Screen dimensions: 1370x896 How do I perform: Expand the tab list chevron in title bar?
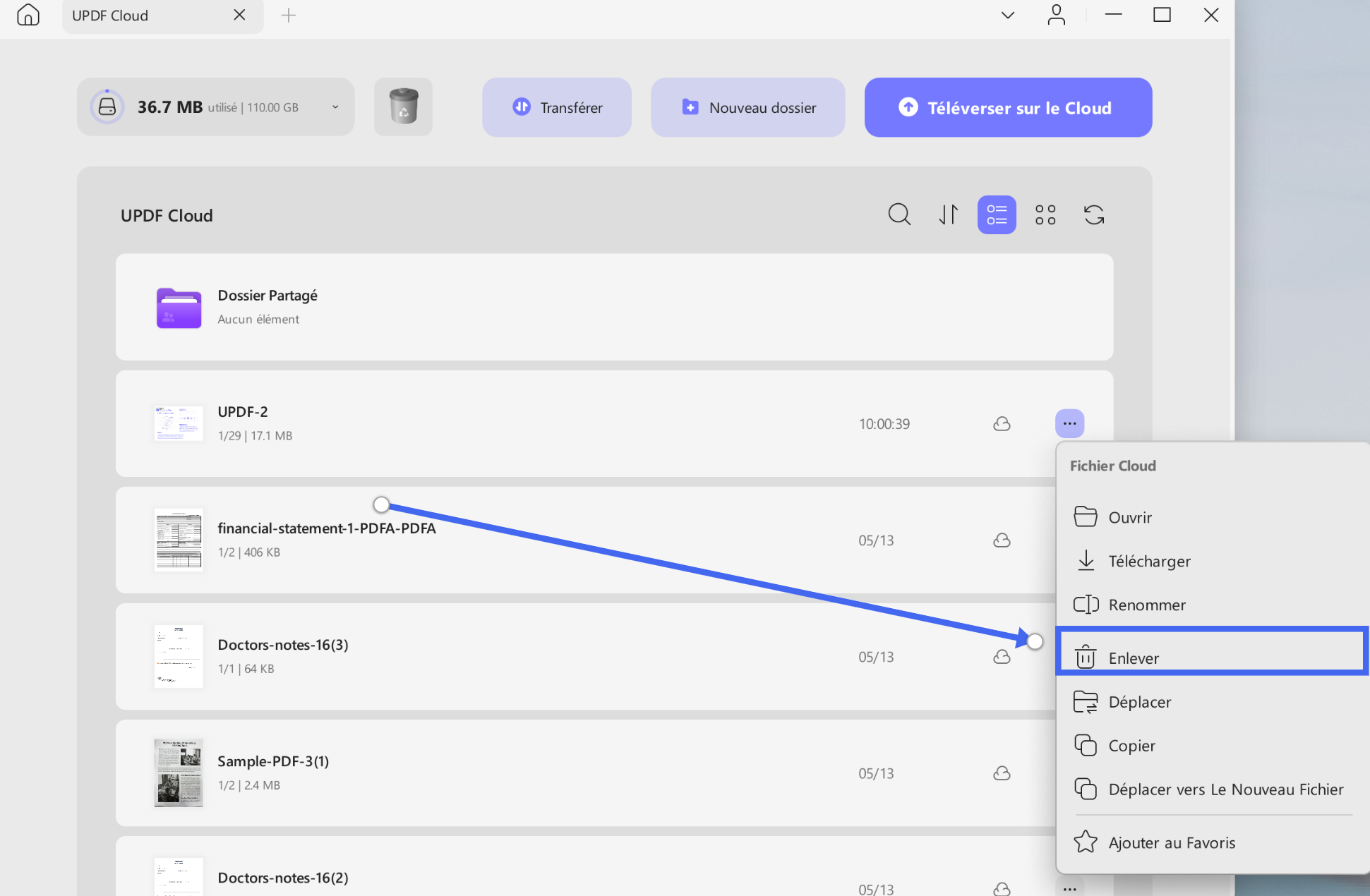click(1008, 15)
